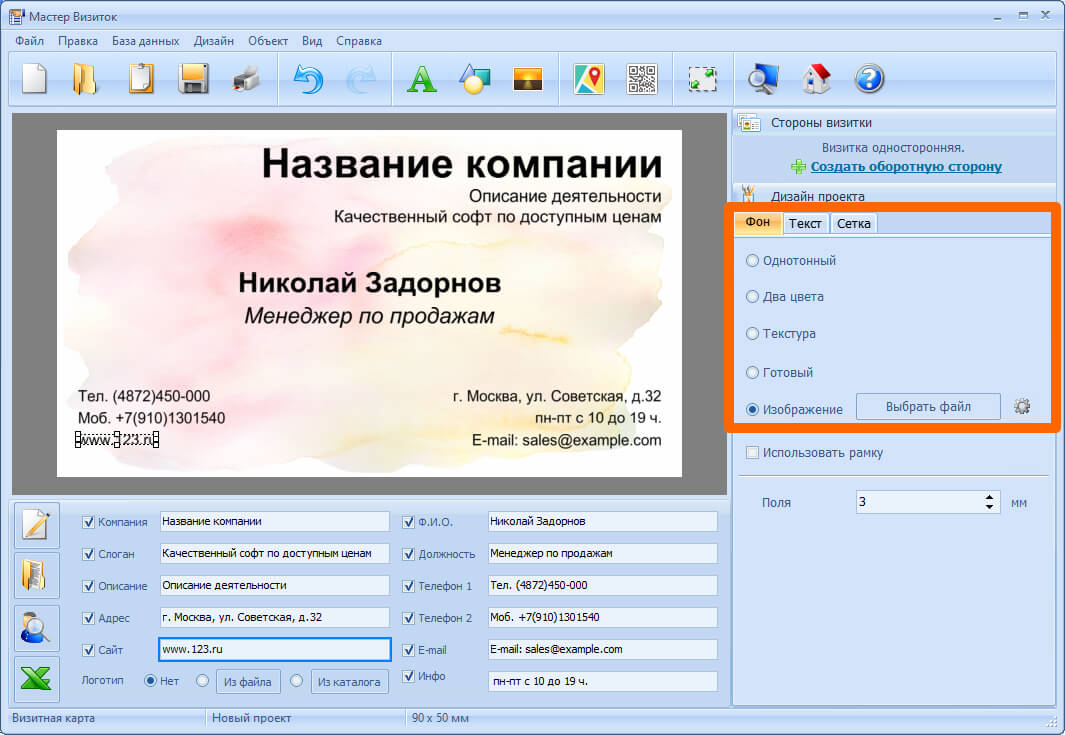Image resolution: width=1065 pixels, height=735 pixels.
Task: Click the printer icon in toolbar
Action: click(245, 79)
